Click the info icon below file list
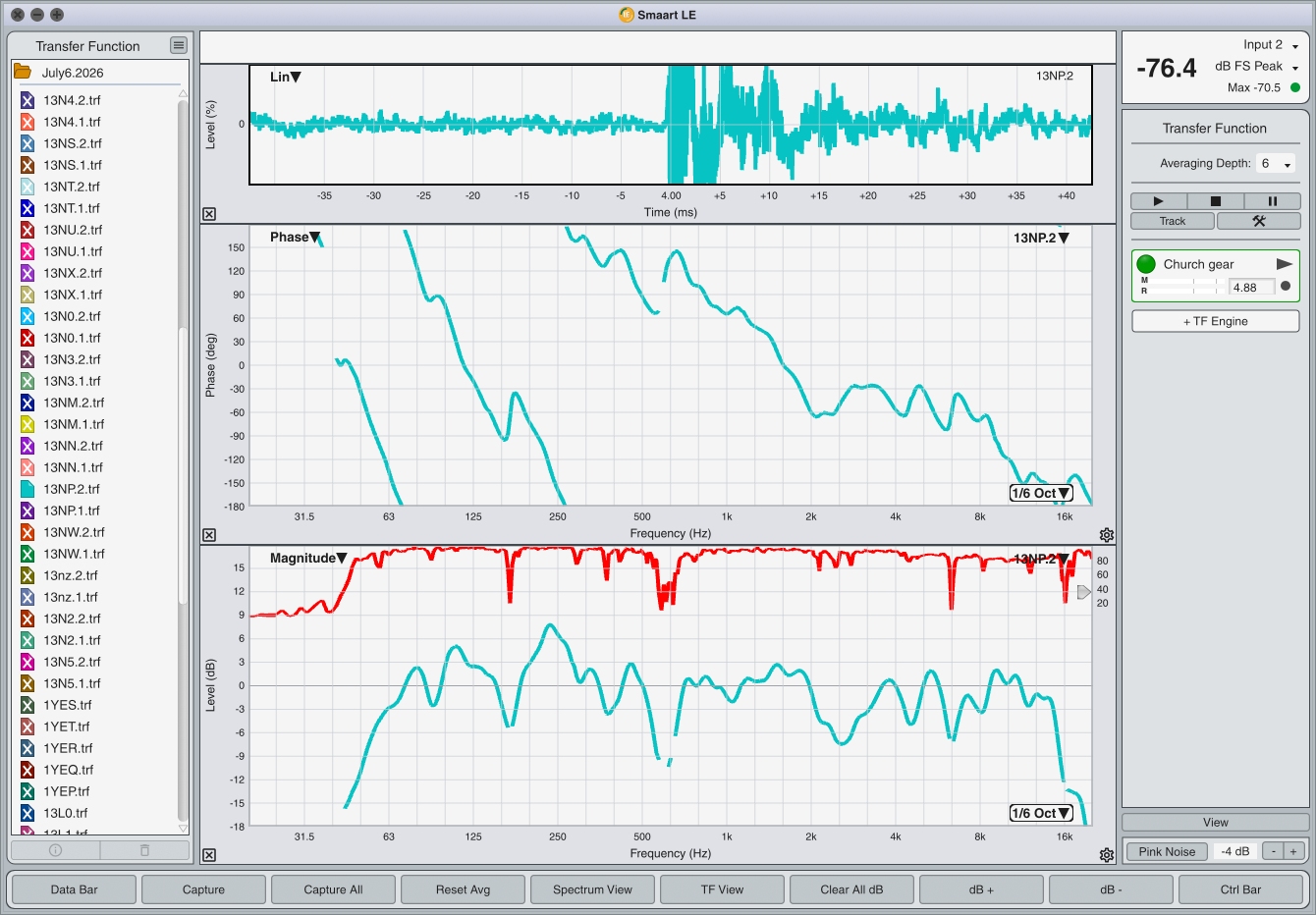The width and height of the screenshot is (1316, 915). tap(55, 850)
